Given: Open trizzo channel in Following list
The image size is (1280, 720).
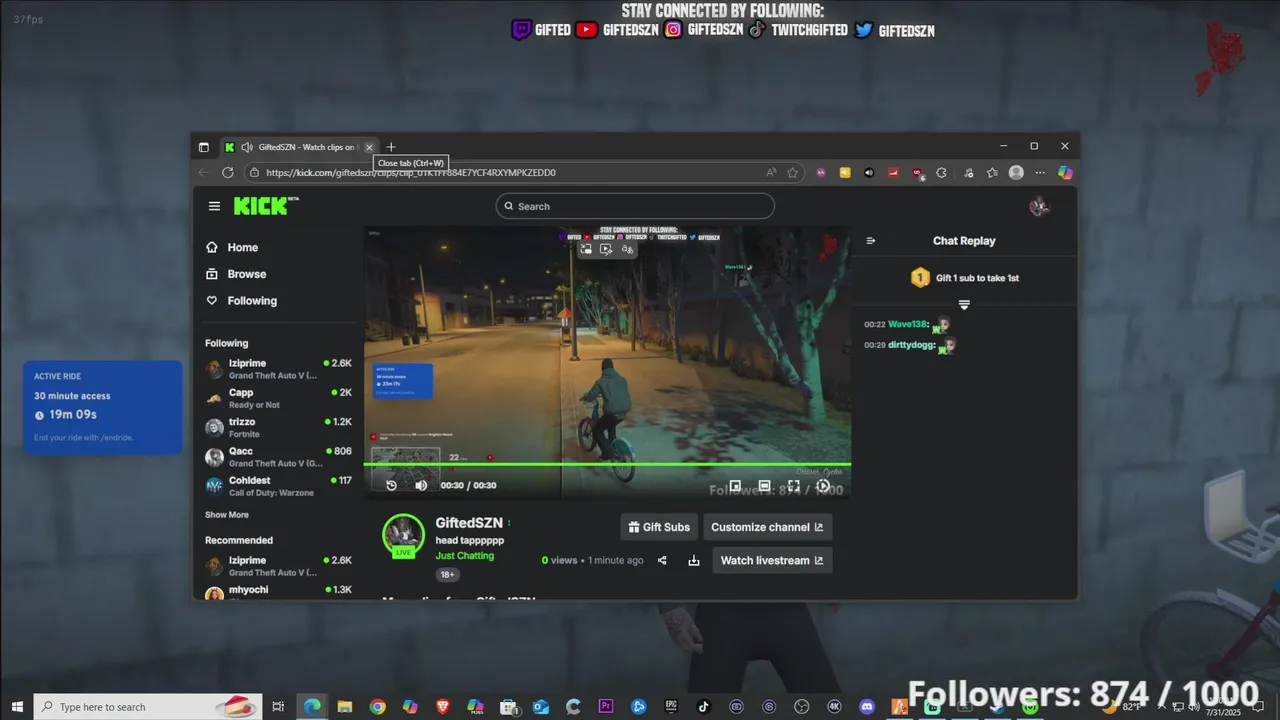Looking at the screenshot, I should (x=279, y=427).
